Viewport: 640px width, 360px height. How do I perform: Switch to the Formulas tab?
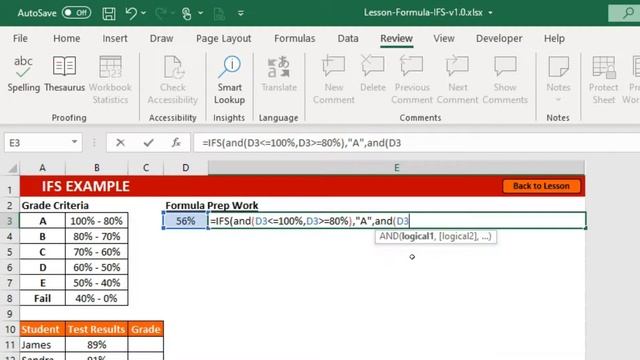294,38
